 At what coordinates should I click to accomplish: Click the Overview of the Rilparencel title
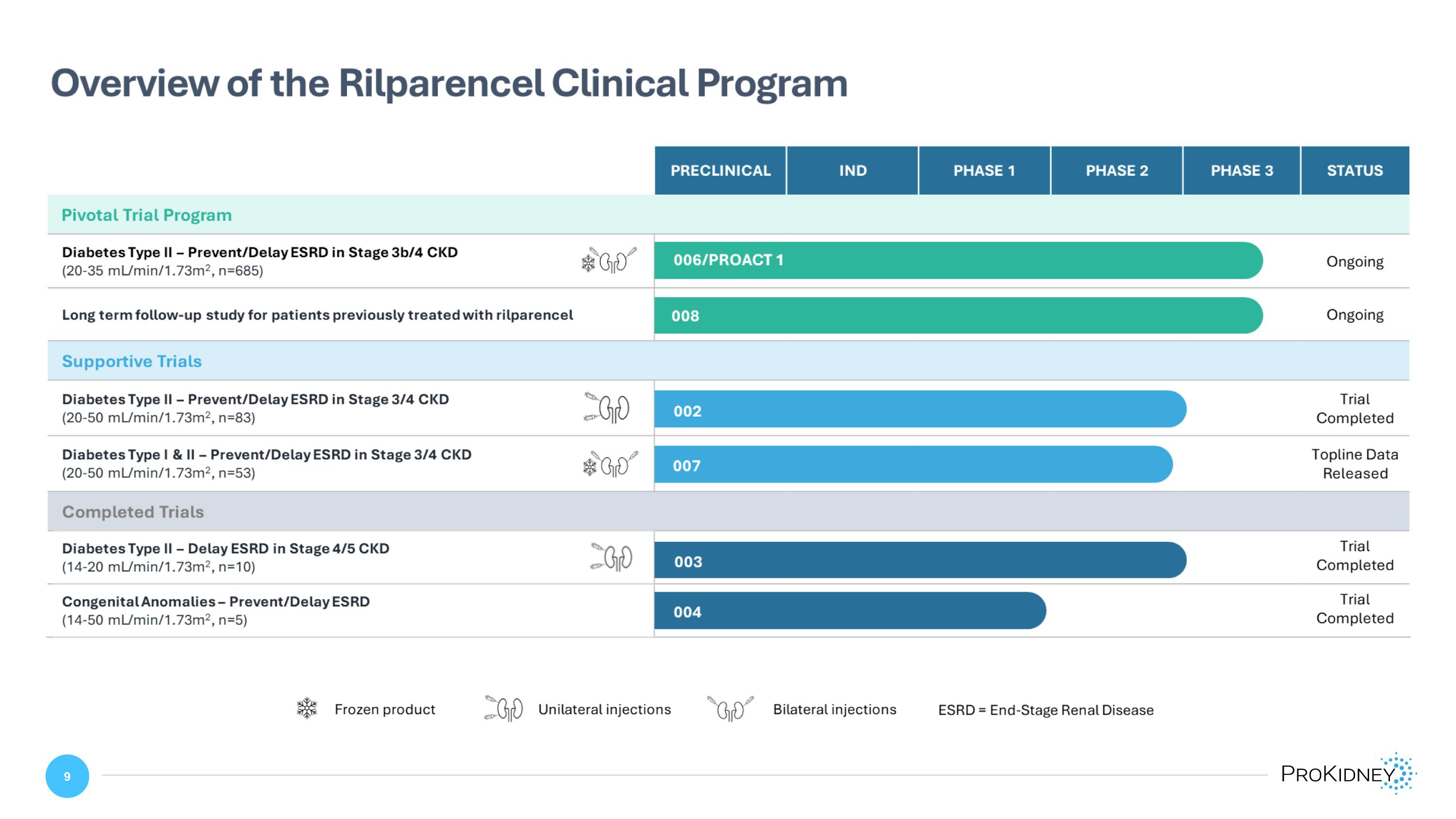pos(449,84)
